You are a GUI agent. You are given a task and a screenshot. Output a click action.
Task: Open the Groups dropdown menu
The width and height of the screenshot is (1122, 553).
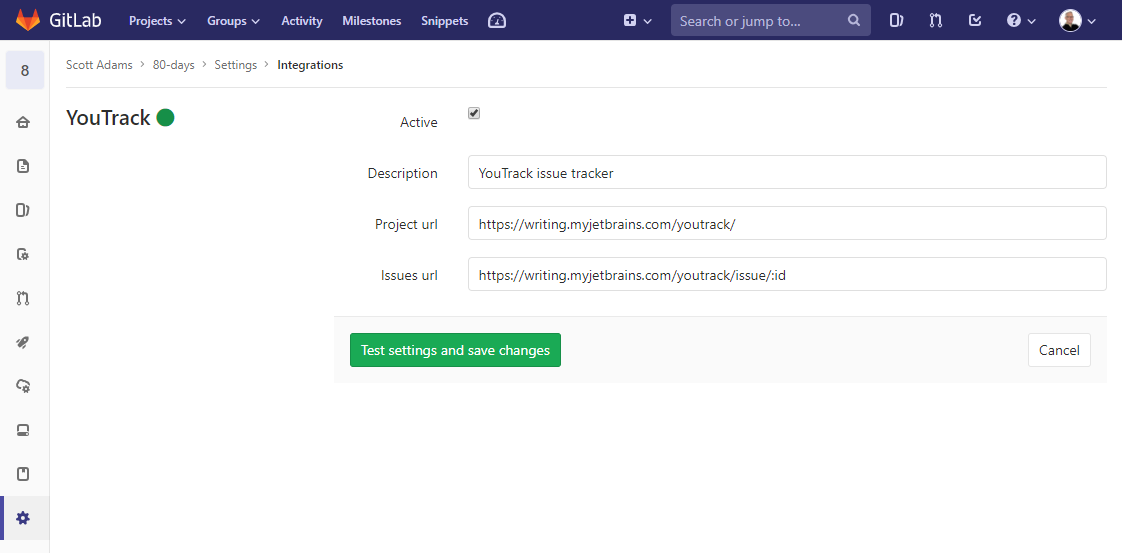[233, 21]
